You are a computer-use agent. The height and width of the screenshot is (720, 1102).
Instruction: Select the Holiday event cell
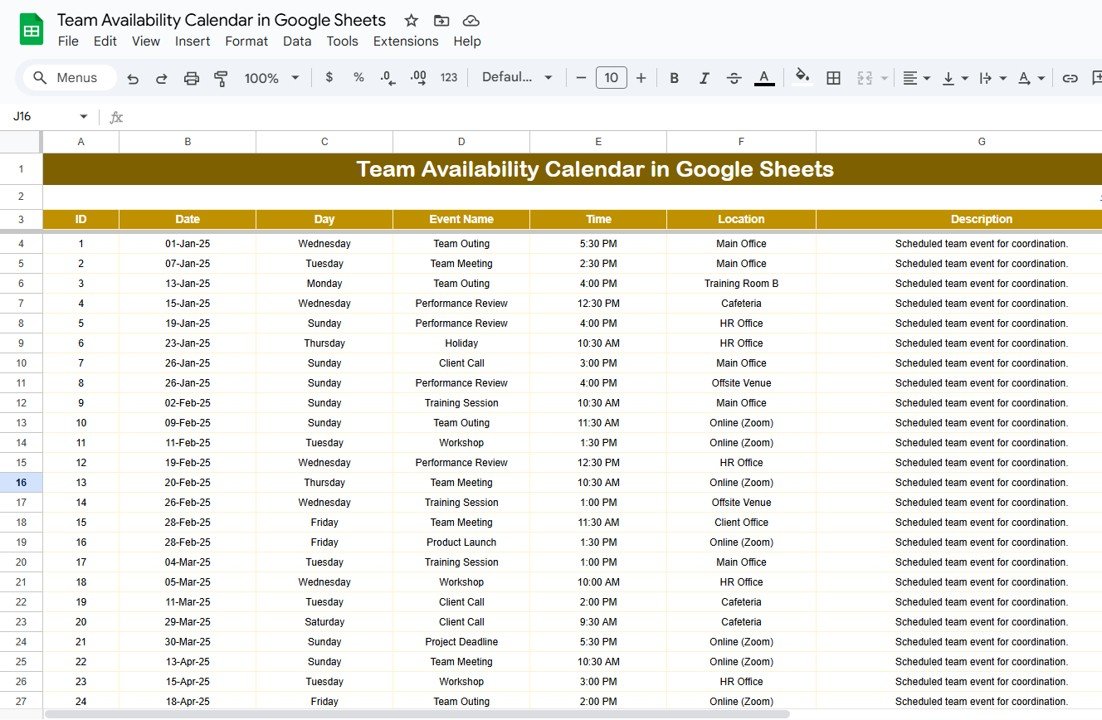[x=461, y=343]
